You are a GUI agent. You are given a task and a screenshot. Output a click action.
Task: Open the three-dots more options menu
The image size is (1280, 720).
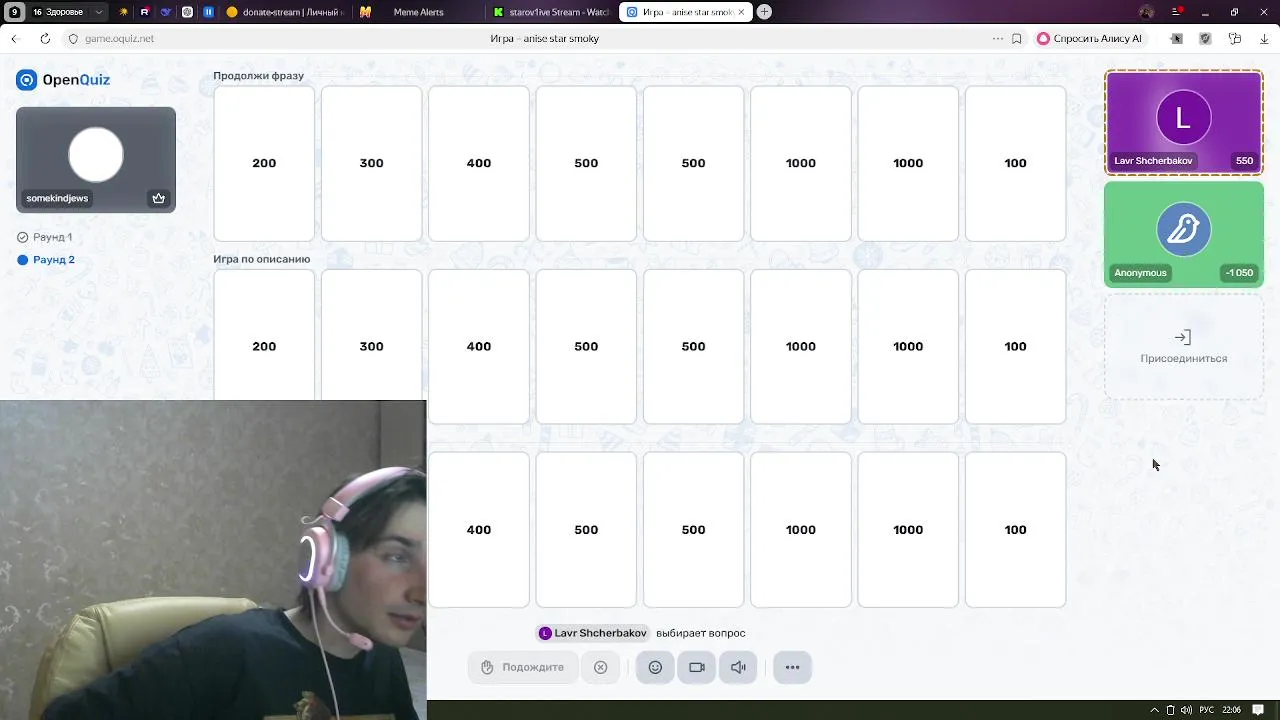tap(792, 667)
